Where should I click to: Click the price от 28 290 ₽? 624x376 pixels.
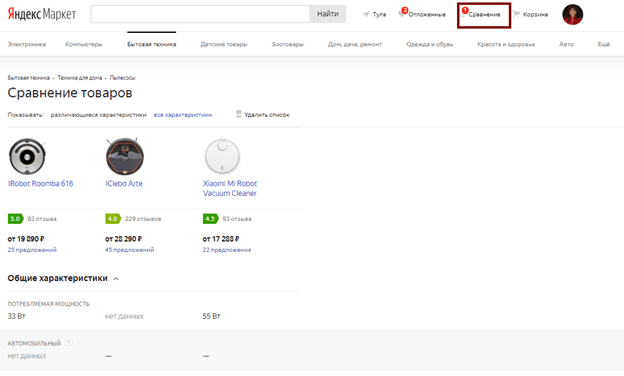pos(123,239)
